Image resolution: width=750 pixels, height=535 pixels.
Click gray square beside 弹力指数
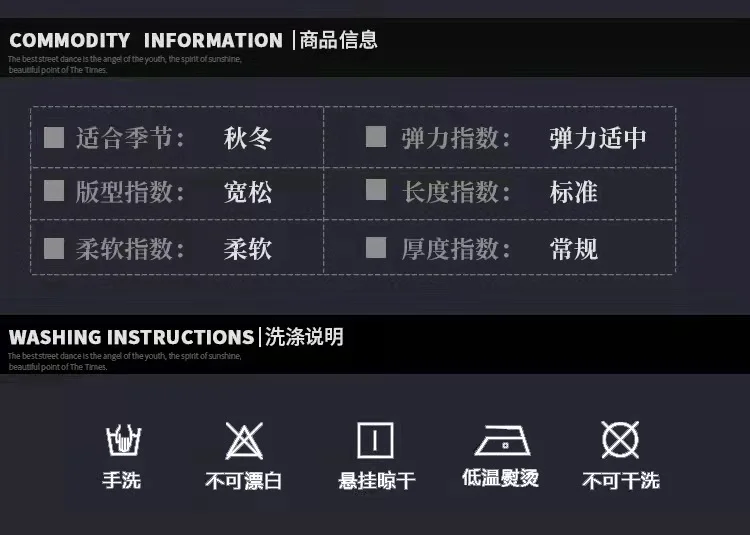point(376,137)
